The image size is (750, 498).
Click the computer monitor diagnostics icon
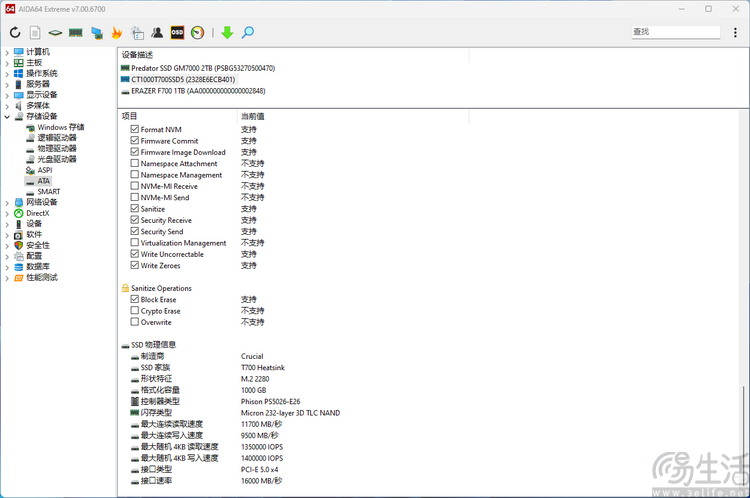point(97,33)
